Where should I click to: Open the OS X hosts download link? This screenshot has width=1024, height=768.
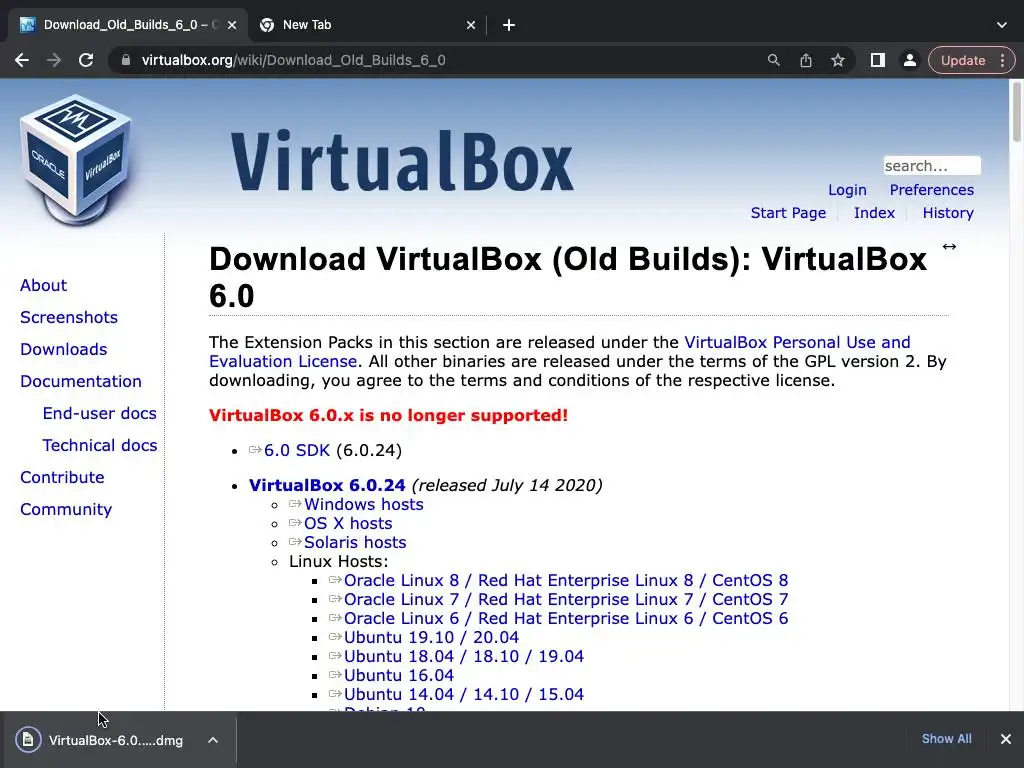[348, 523]
